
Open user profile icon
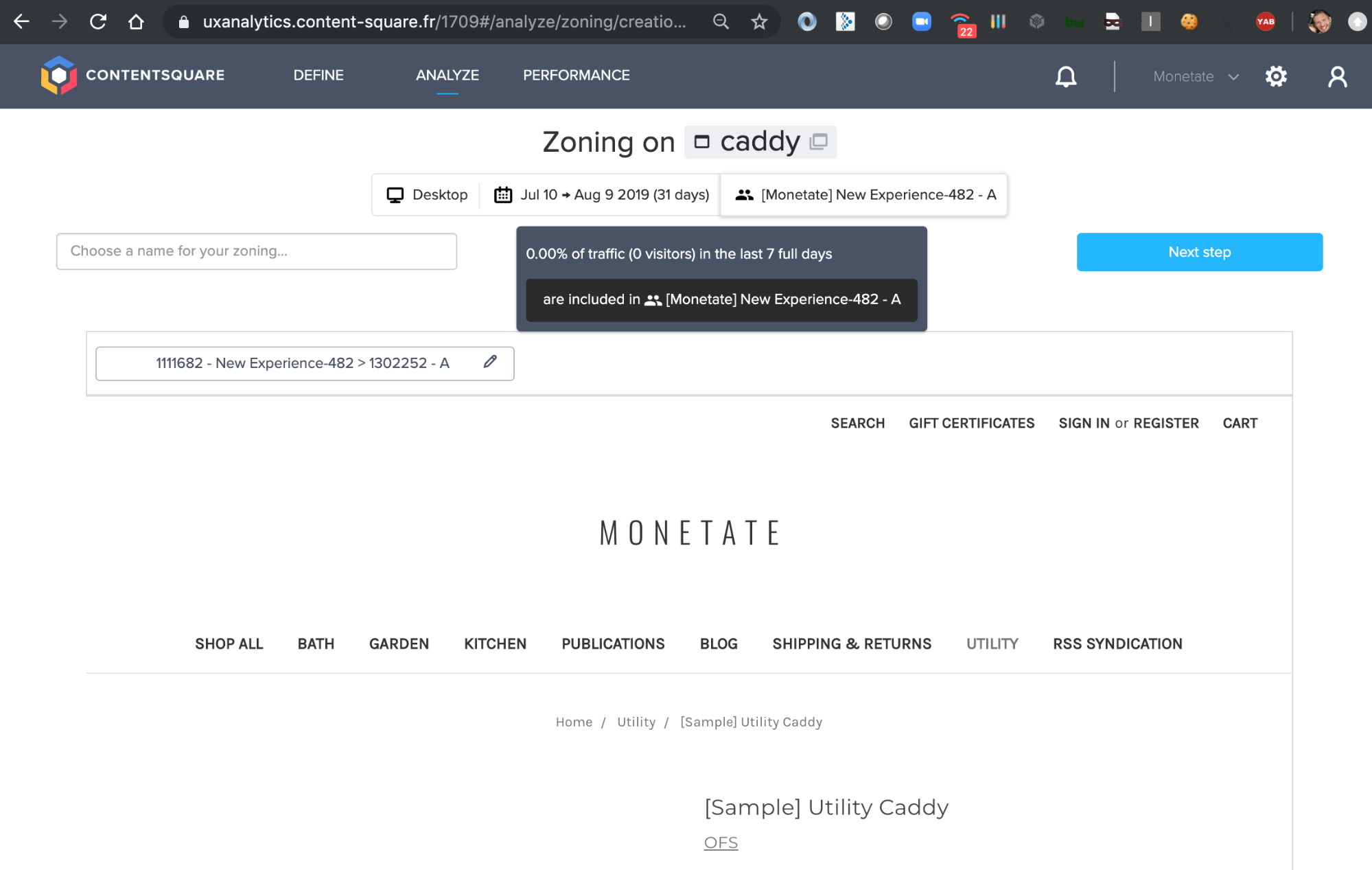[1337, 76]
